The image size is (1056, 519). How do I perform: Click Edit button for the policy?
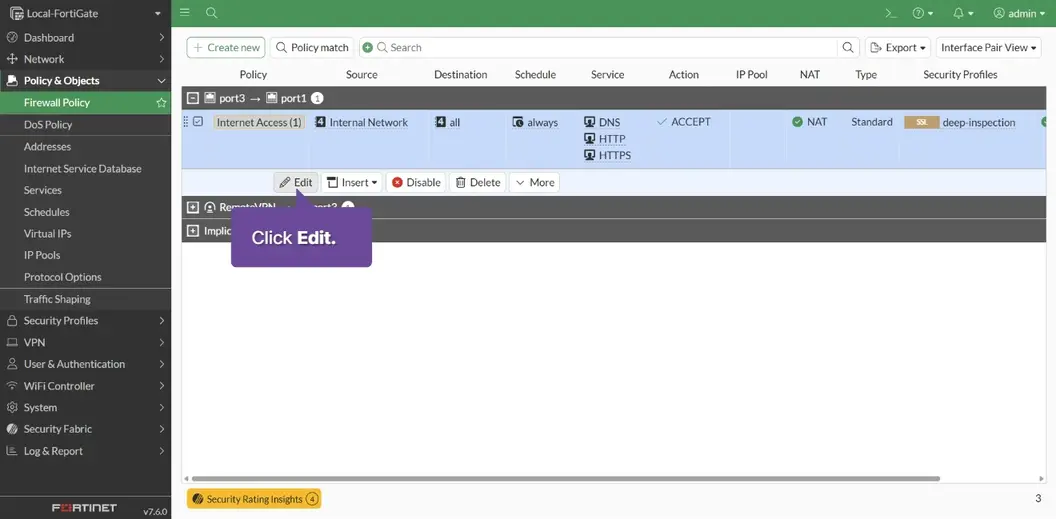tap(296, 182)
